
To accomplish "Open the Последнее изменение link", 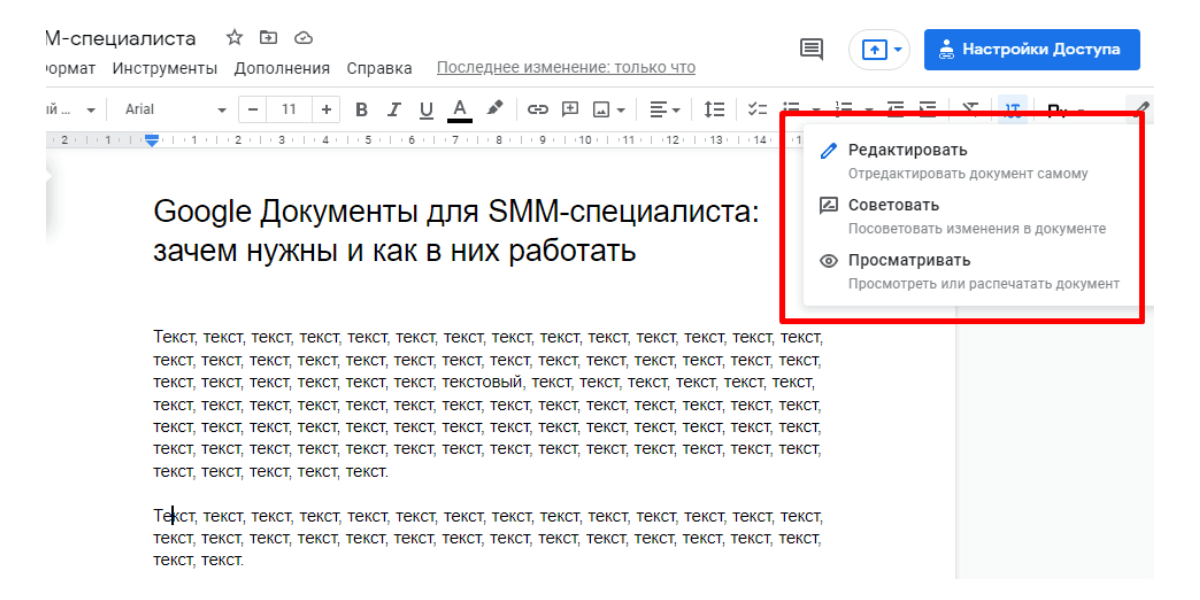I will pyautogui.click(x=566, y=68).
